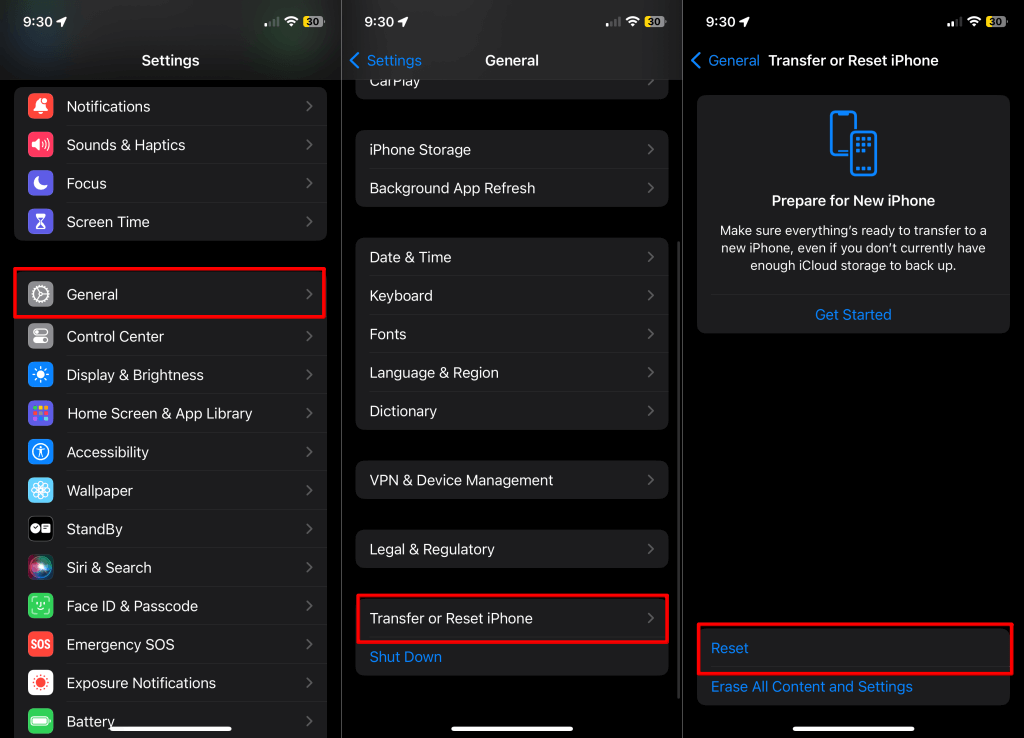Open Transfer or Reset iPhone chevron

coord(650,618)
